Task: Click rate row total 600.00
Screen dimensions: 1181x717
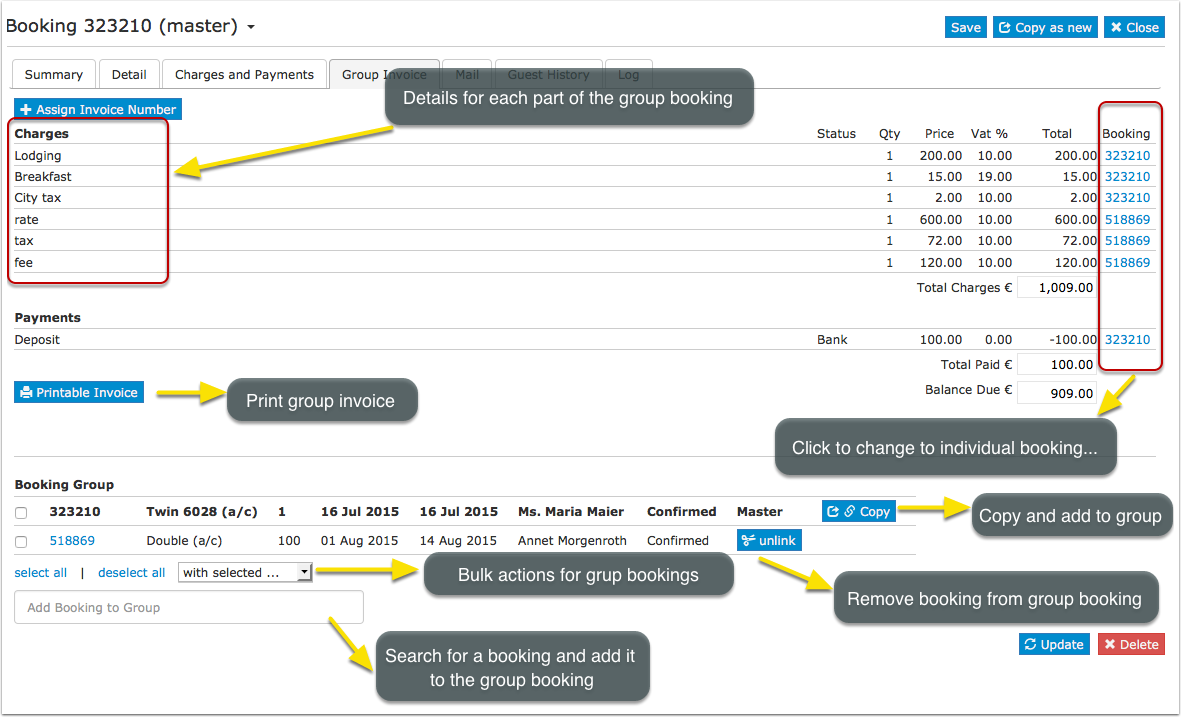Action: (1076, 220)
